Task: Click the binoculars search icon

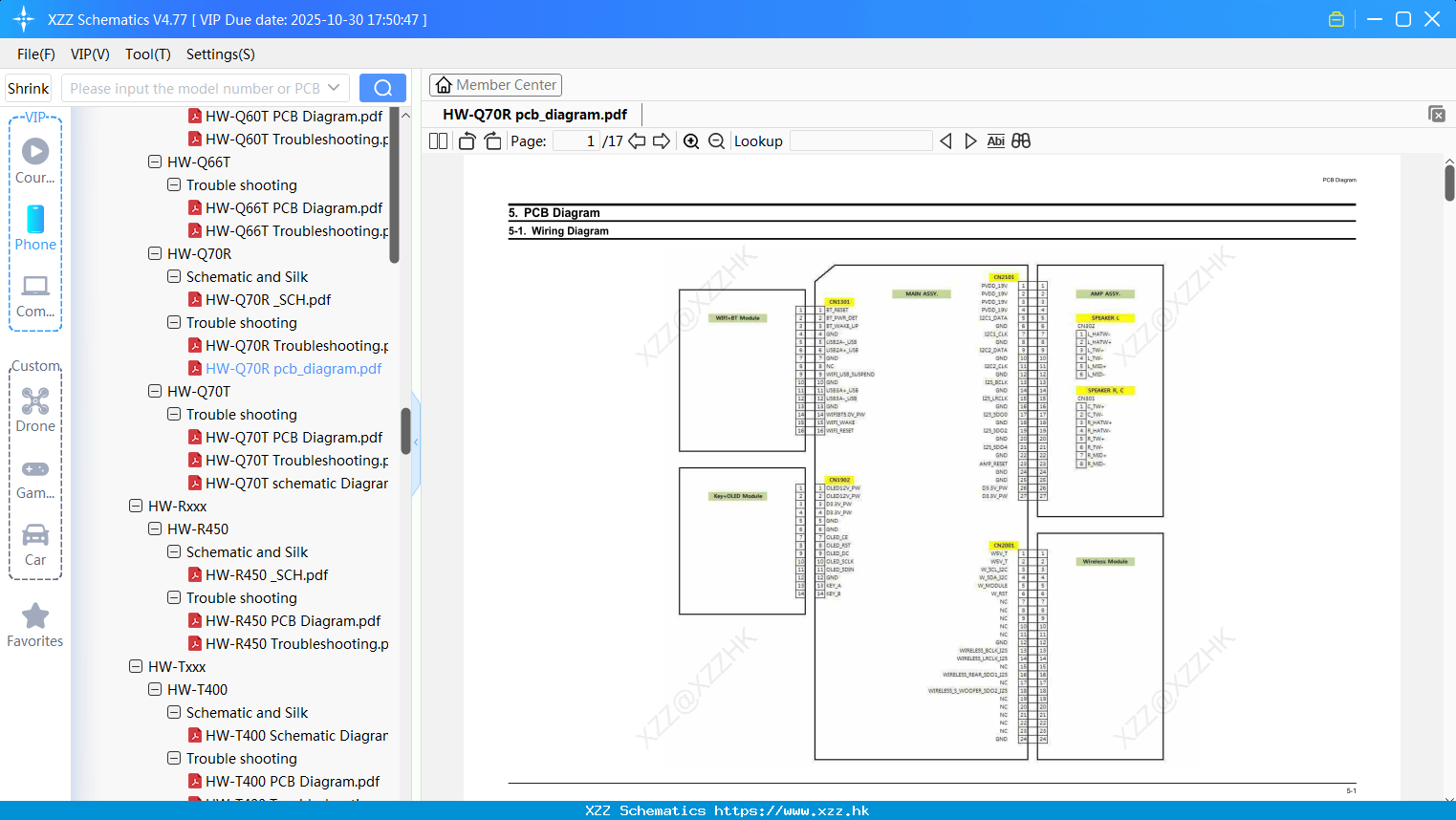Action: coord(1021,141)
